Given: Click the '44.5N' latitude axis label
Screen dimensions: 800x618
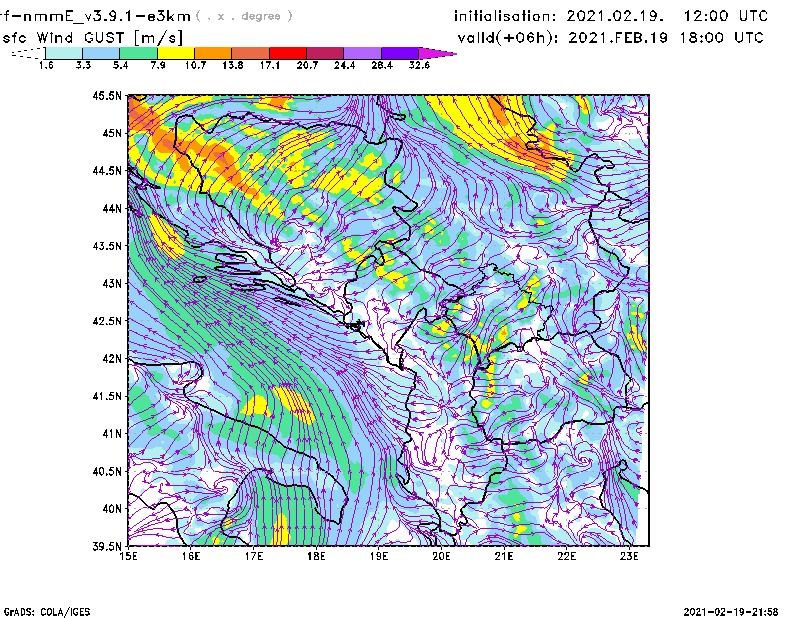Looking at the screenshot, I should [107, 170].
